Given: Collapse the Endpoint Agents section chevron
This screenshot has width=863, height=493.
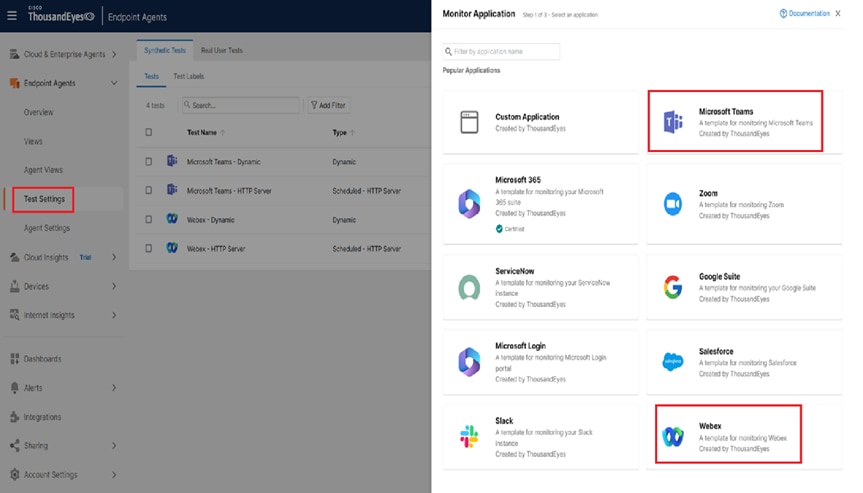Looking at the screenshot, I should coord(114,83).
